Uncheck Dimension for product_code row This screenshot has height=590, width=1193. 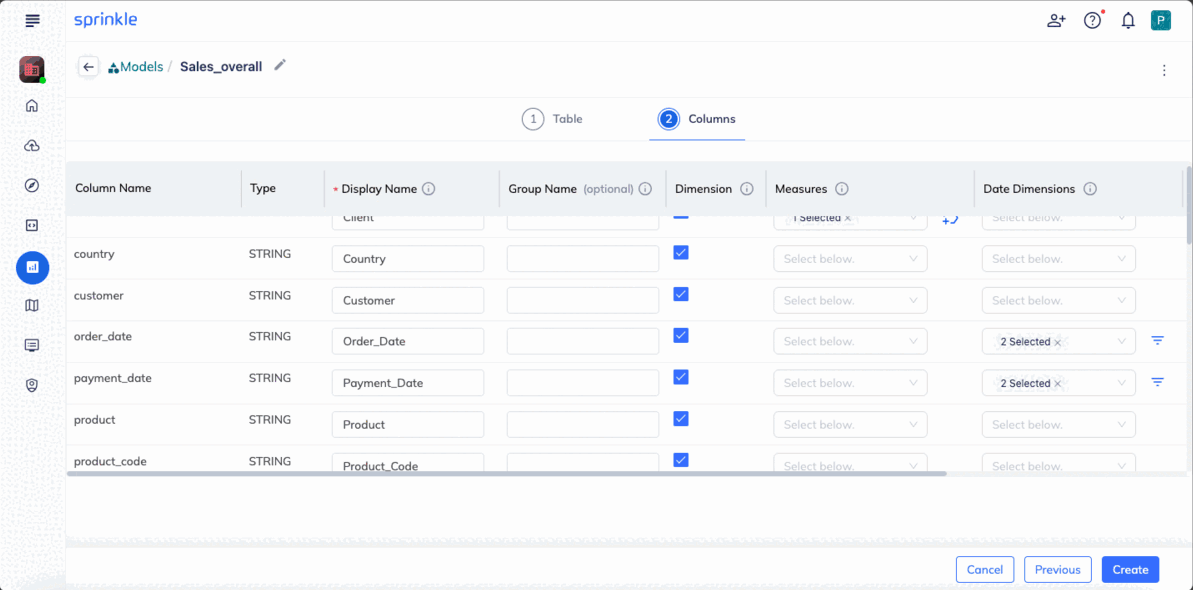click(681, 460)
